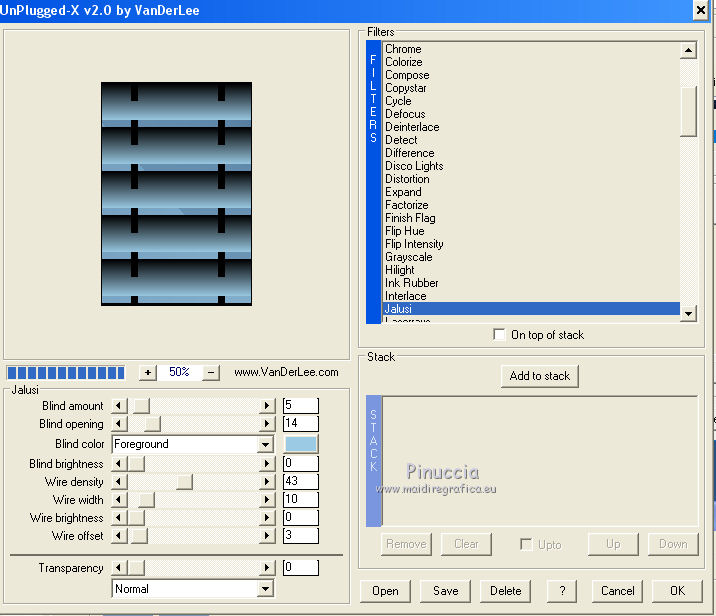
Task: Click the Blind amount value field
Action: tap(300, 405)
